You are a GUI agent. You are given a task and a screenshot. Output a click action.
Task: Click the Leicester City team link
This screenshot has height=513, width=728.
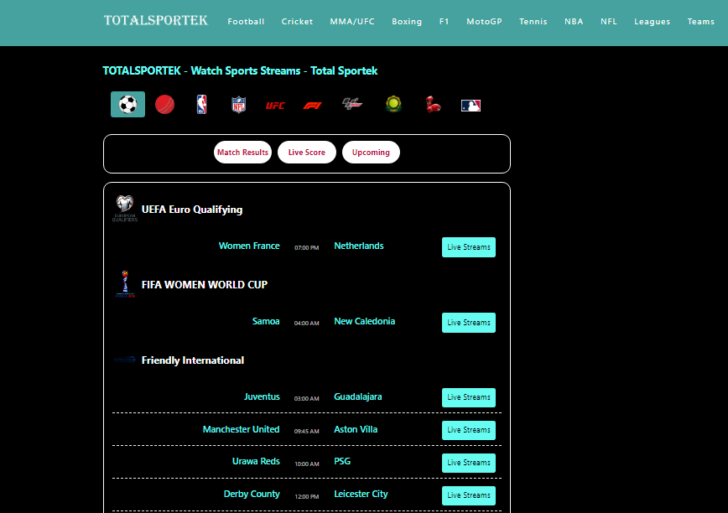click(x=361, y=494)
